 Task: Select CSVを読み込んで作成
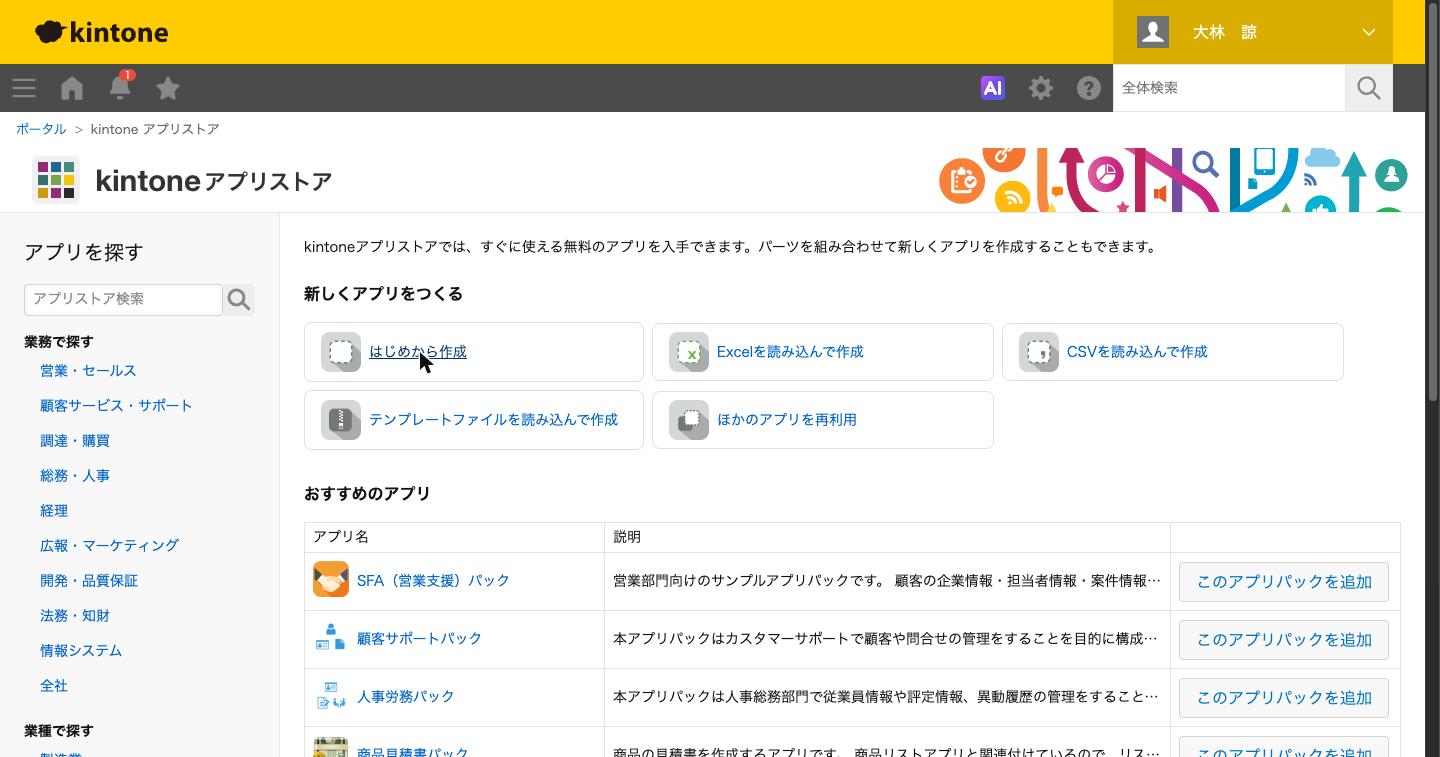point(1137,352)
